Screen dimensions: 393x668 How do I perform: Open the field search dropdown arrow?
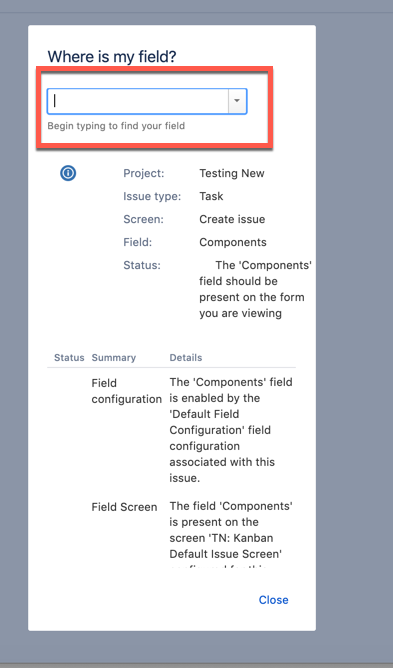(237, 101)
